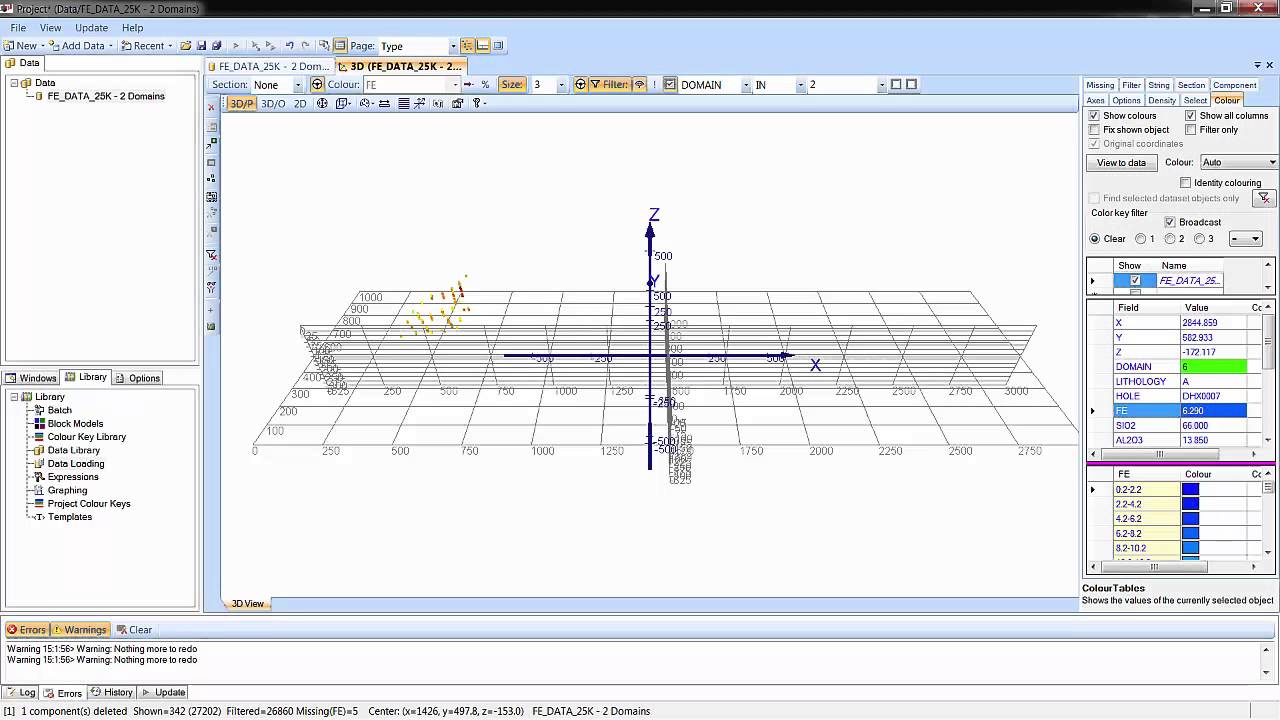Select Block Models in Library tree
Screen dimensions: 1280x720
(75, 424)
